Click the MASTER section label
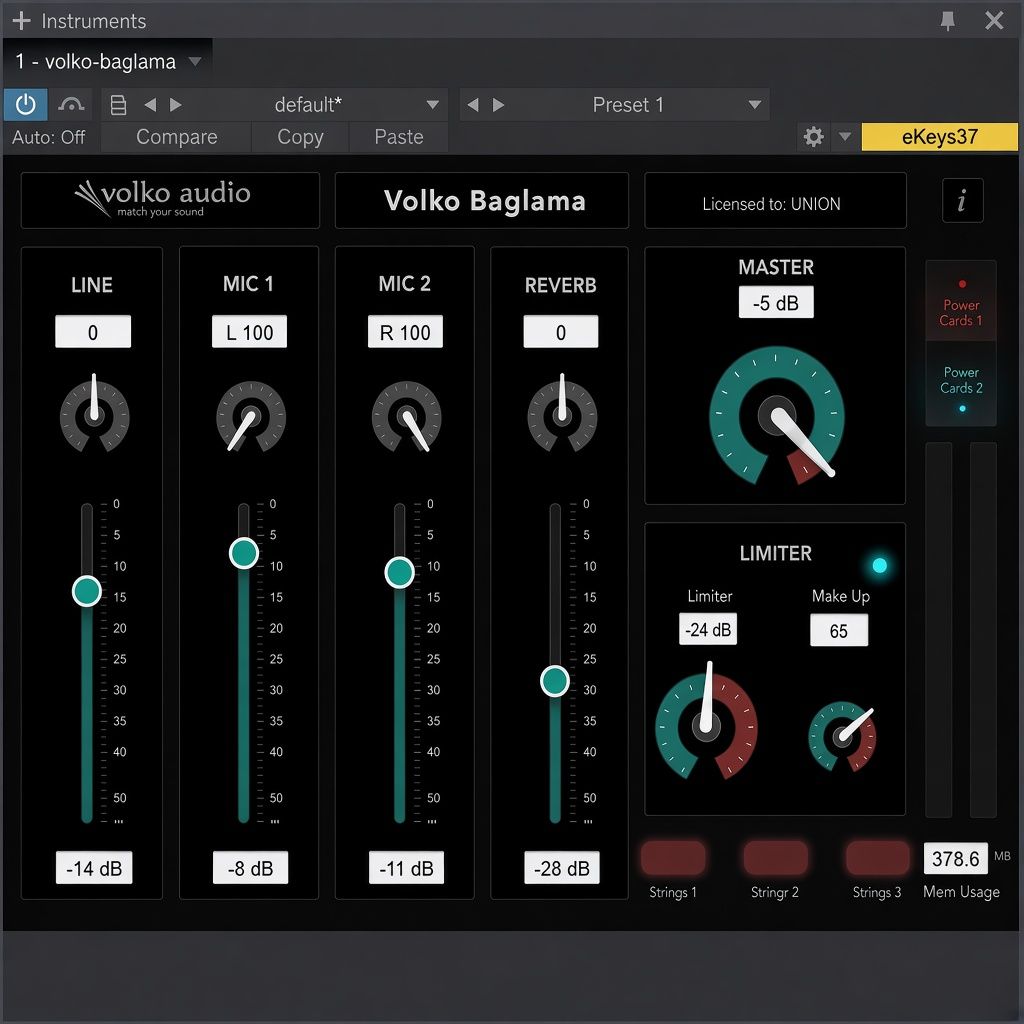 (776, 267)
